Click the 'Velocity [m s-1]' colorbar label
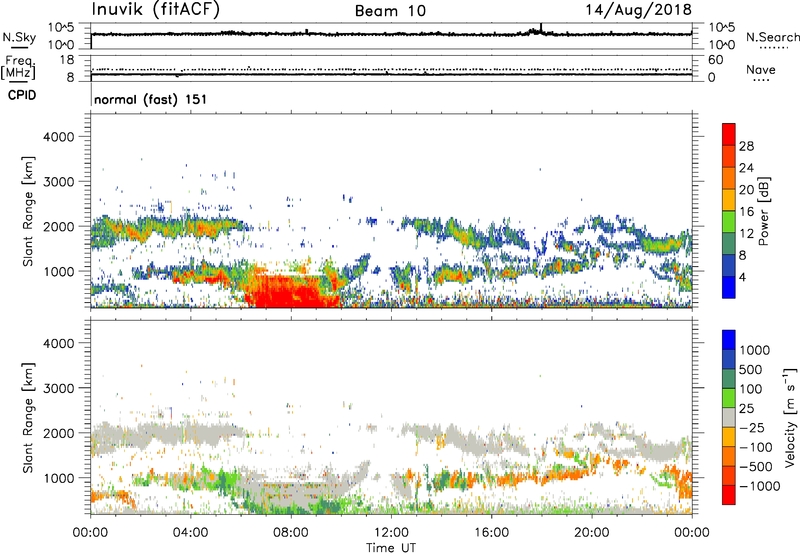 click(x=790, y=417)
